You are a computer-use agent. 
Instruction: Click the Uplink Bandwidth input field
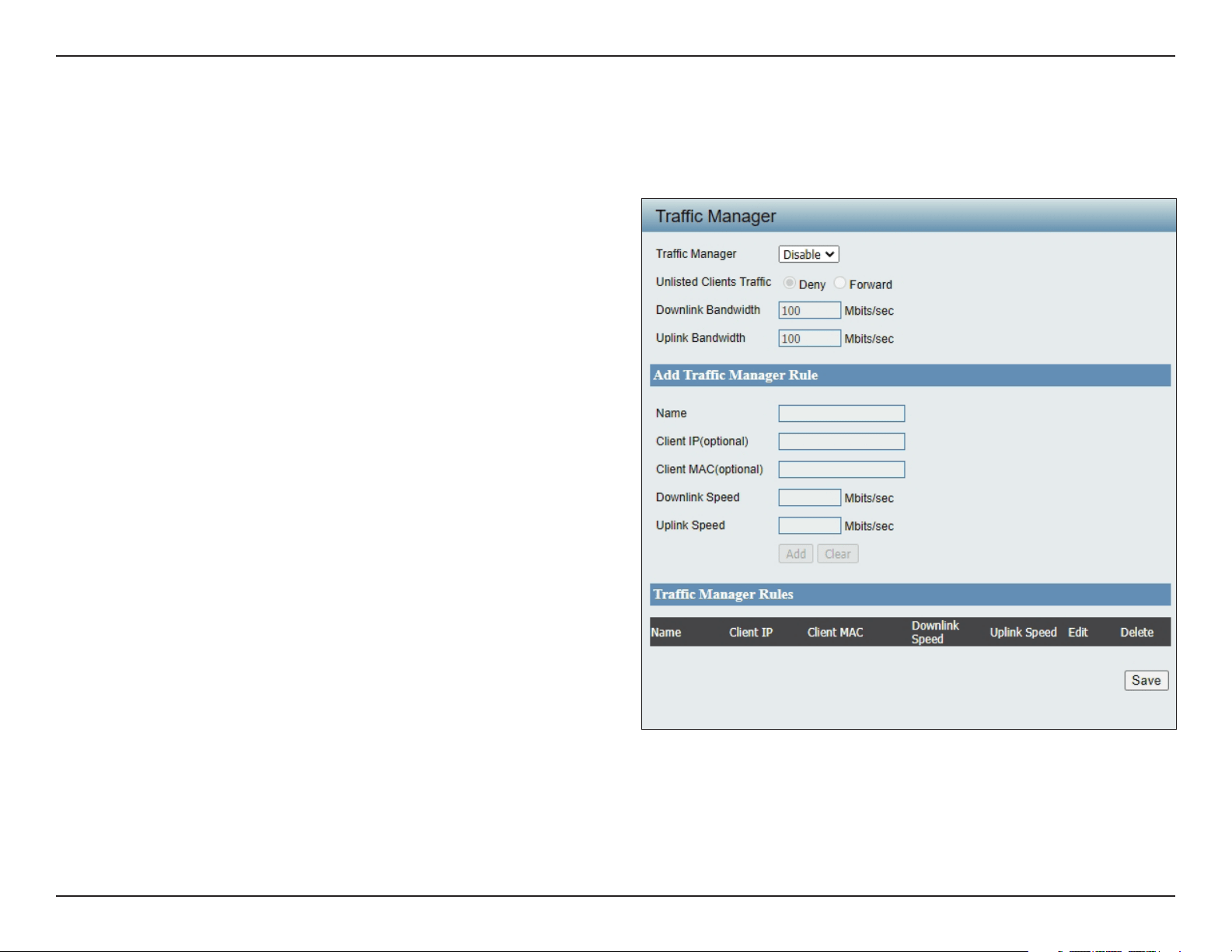click(x=810, y=338)
